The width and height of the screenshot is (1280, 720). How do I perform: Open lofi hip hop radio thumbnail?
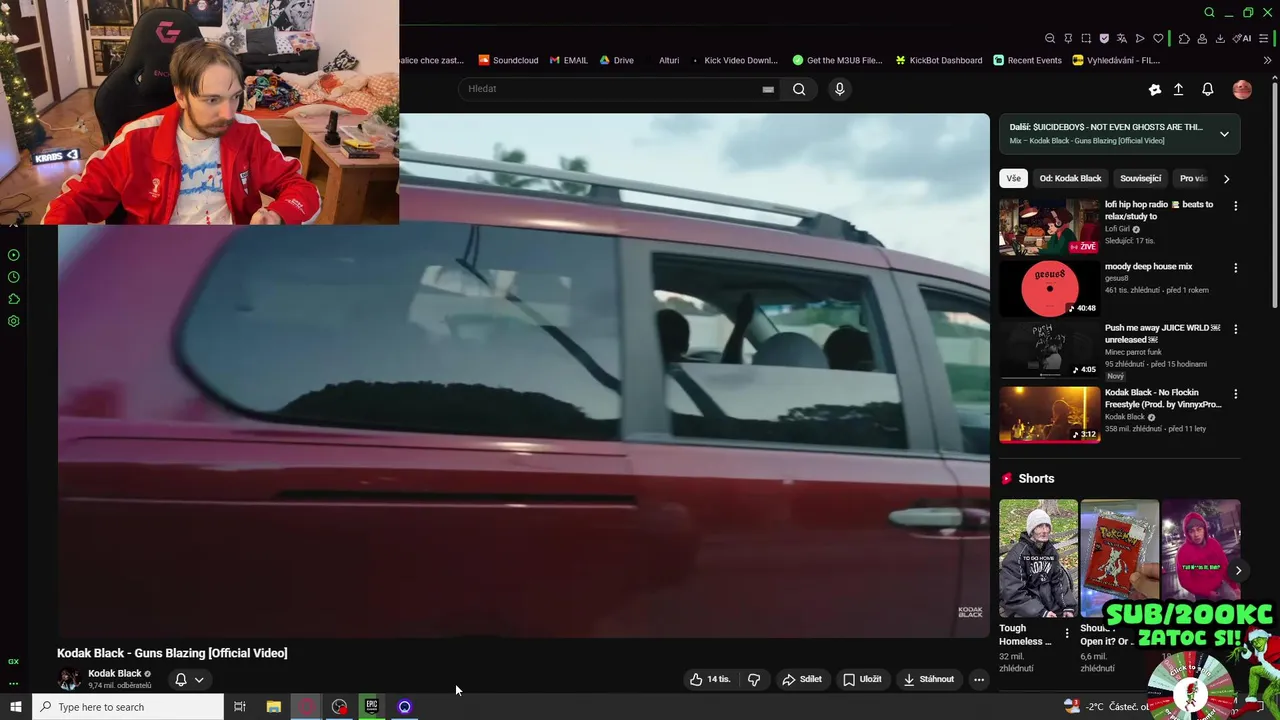pyautogui.click(x=1049, y=226)
